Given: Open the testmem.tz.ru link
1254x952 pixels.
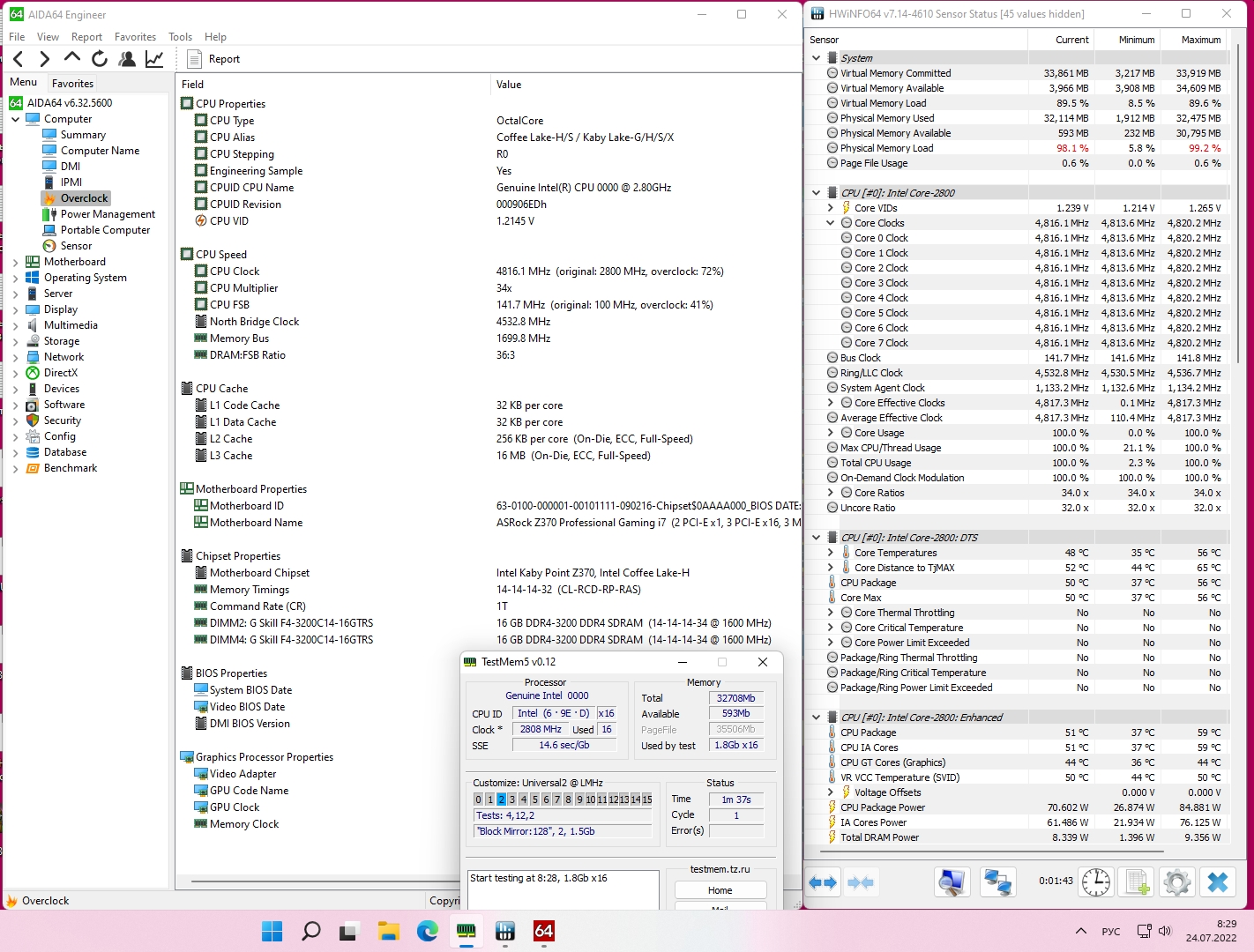Looking at the screenshot, I should (720, 869).
